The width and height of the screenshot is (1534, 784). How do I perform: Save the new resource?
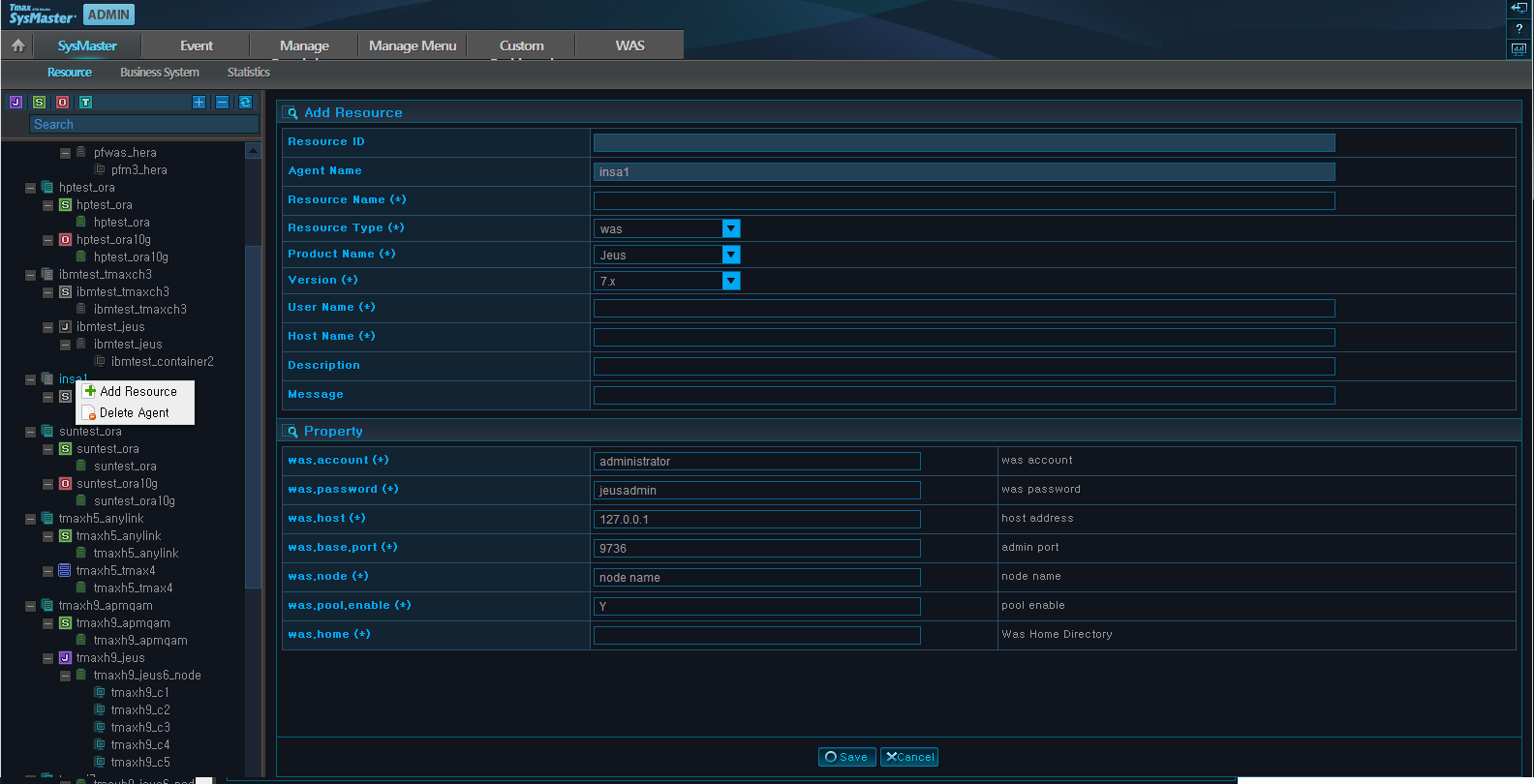(847, 757)
